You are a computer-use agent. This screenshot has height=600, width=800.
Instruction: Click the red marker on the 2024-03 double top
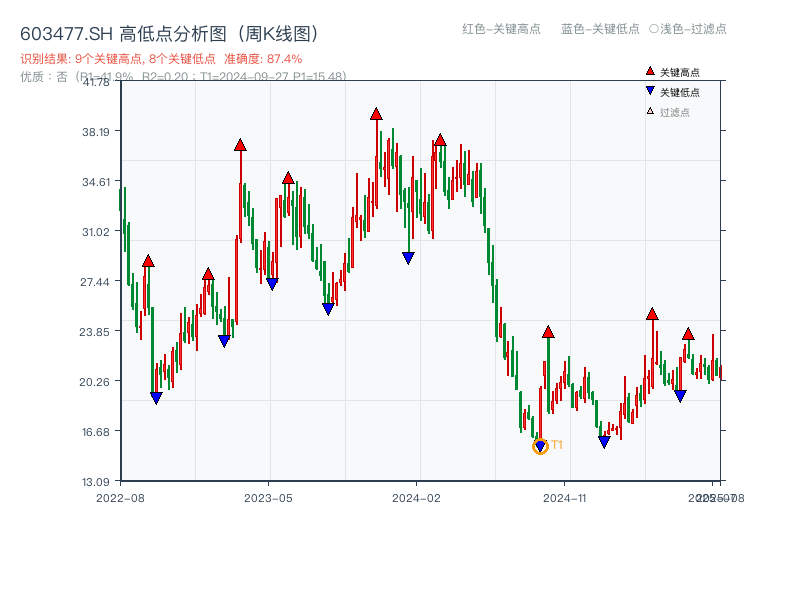click(x=440, y=142)
